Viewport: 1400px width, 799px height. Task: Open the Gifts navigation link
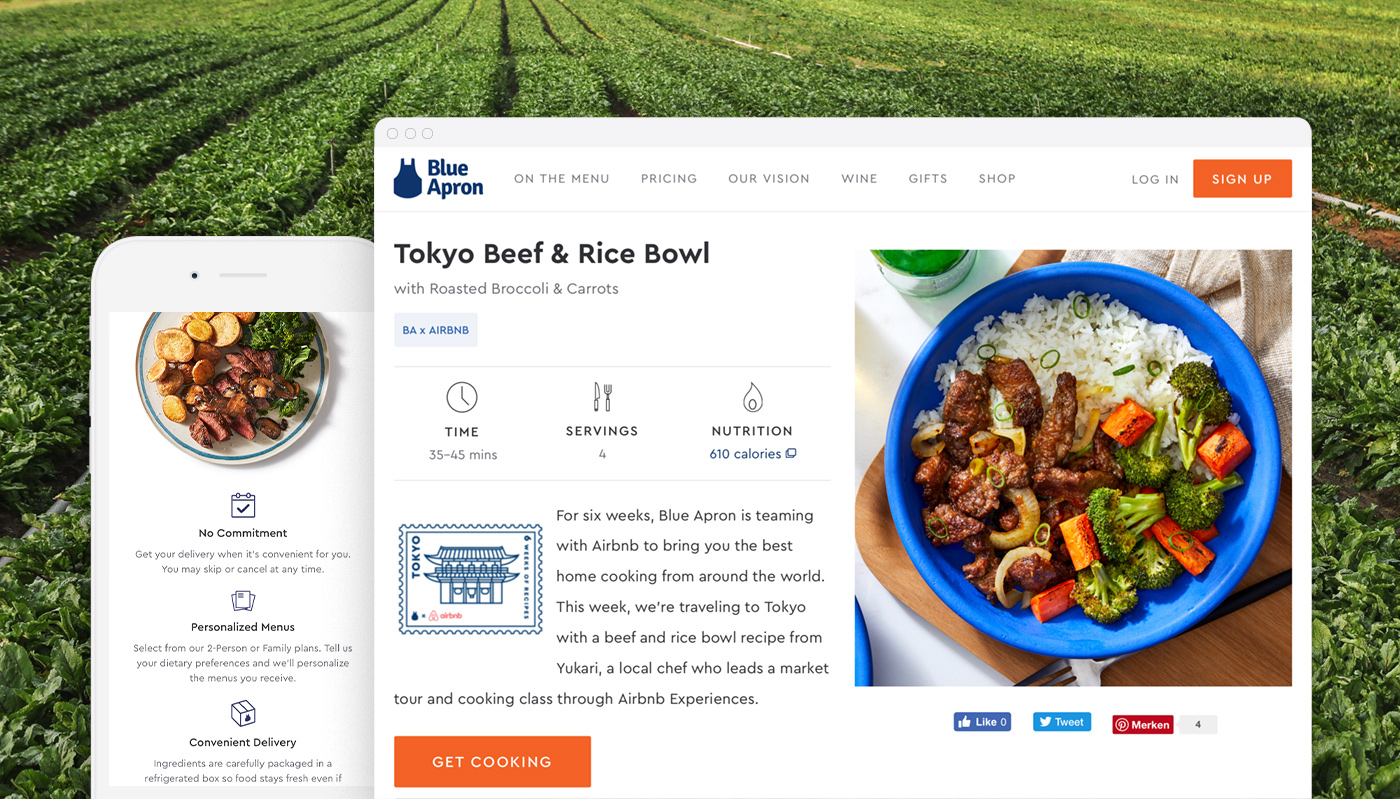click(928, 179)
